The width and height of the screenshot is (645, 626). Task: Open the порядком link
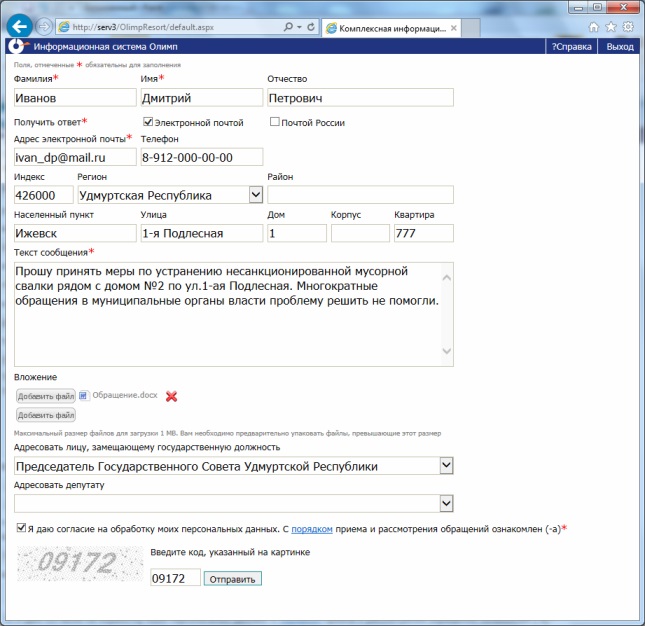click(x=311, y=528)
